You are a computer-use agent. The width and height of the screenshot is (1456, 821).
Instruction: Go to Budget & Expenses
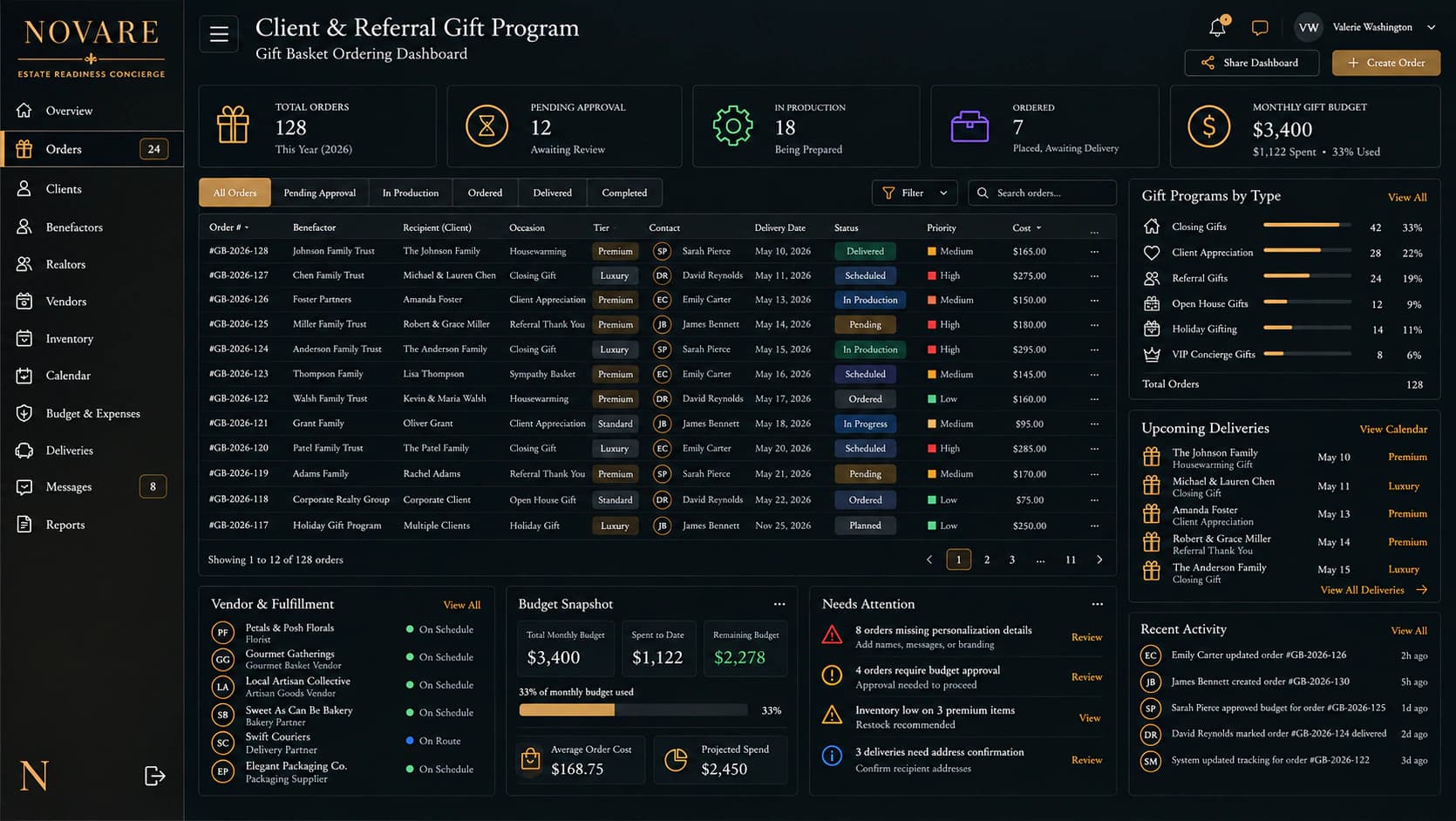click(92, 413)
